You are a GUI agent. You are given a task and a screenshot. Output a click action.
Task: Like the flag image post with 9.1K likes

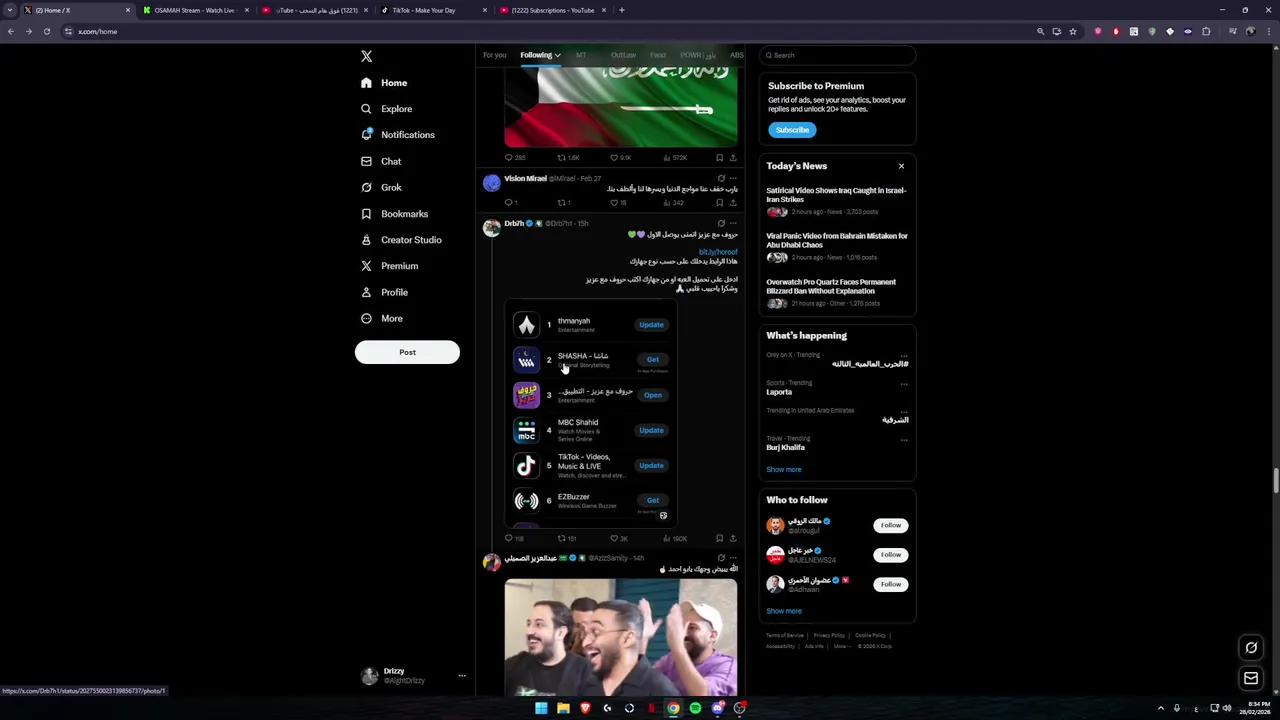tap(614, 157)
